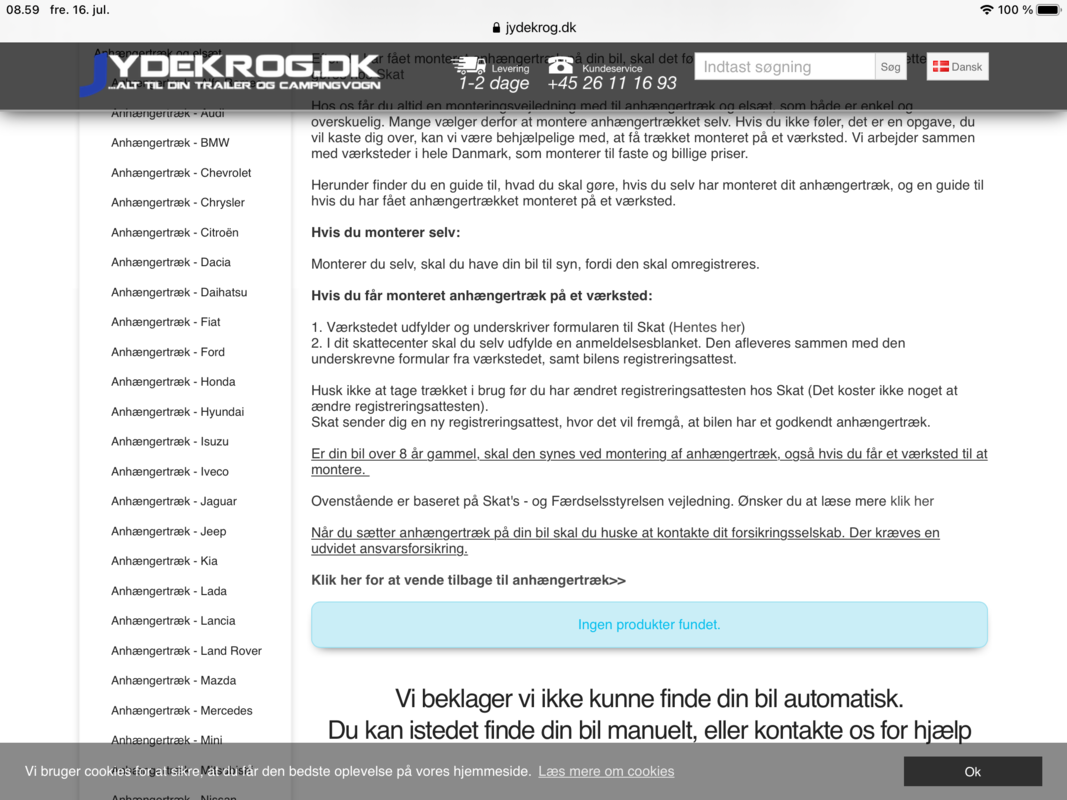Click the lock icon beside jydekrog.dk
Viewport: 1067px width, 800px height.
pos(497,28)
